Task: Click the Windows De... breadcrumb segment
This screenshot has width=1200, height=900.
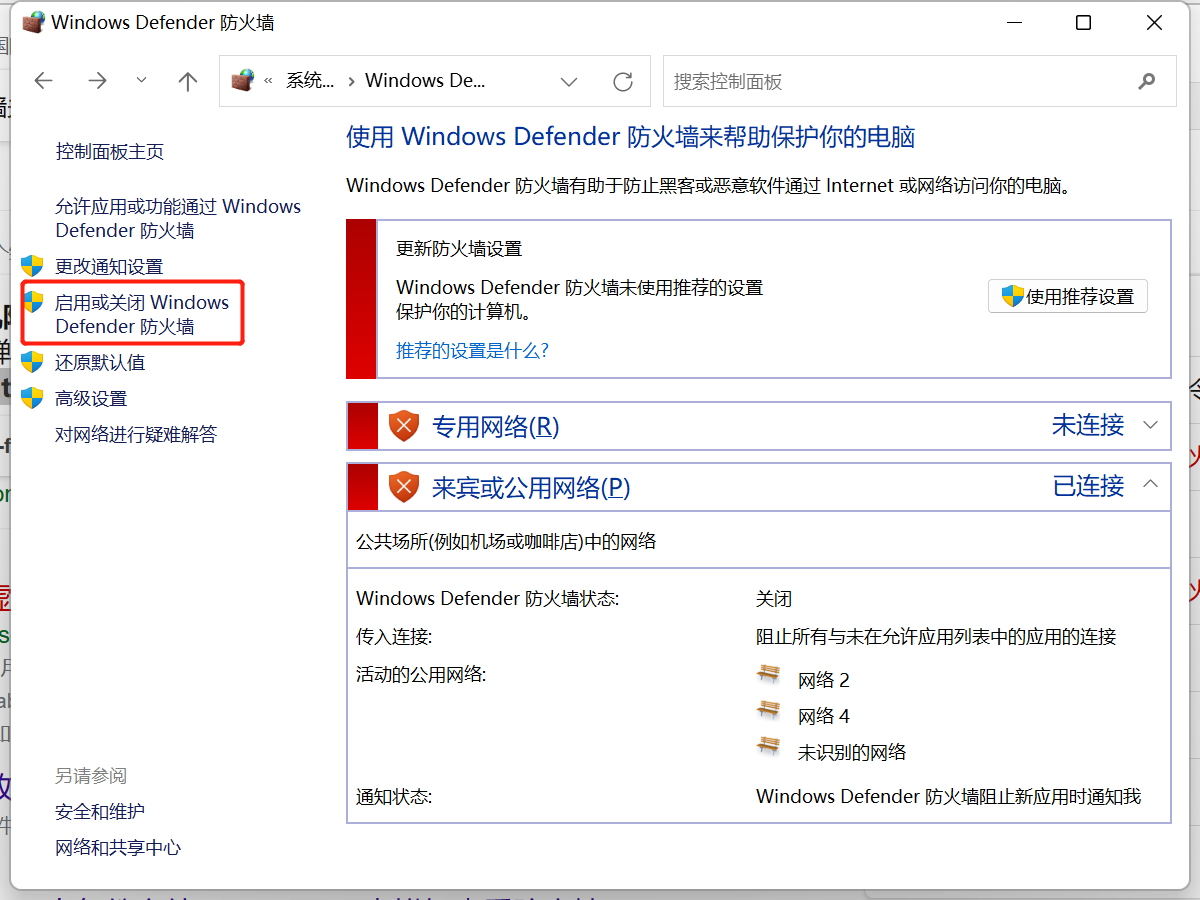Action: point(425,81)
